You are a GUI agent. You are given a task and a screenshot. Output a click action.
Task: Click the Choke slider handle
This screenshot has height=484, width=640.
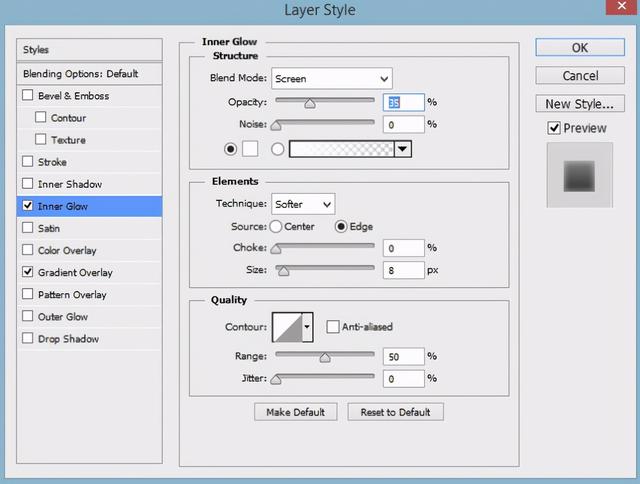coord(276,249)
